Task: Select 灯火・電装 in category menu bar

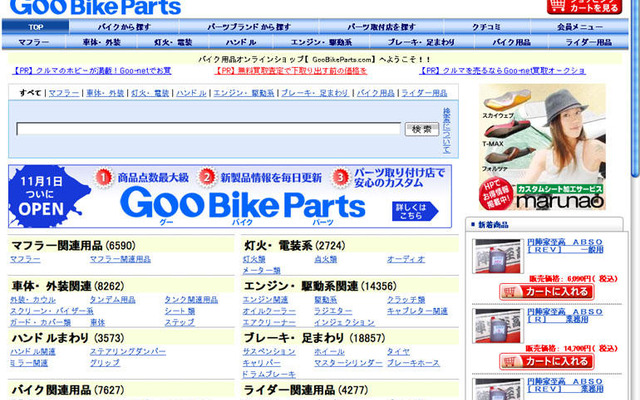Action: pos(173,42)
